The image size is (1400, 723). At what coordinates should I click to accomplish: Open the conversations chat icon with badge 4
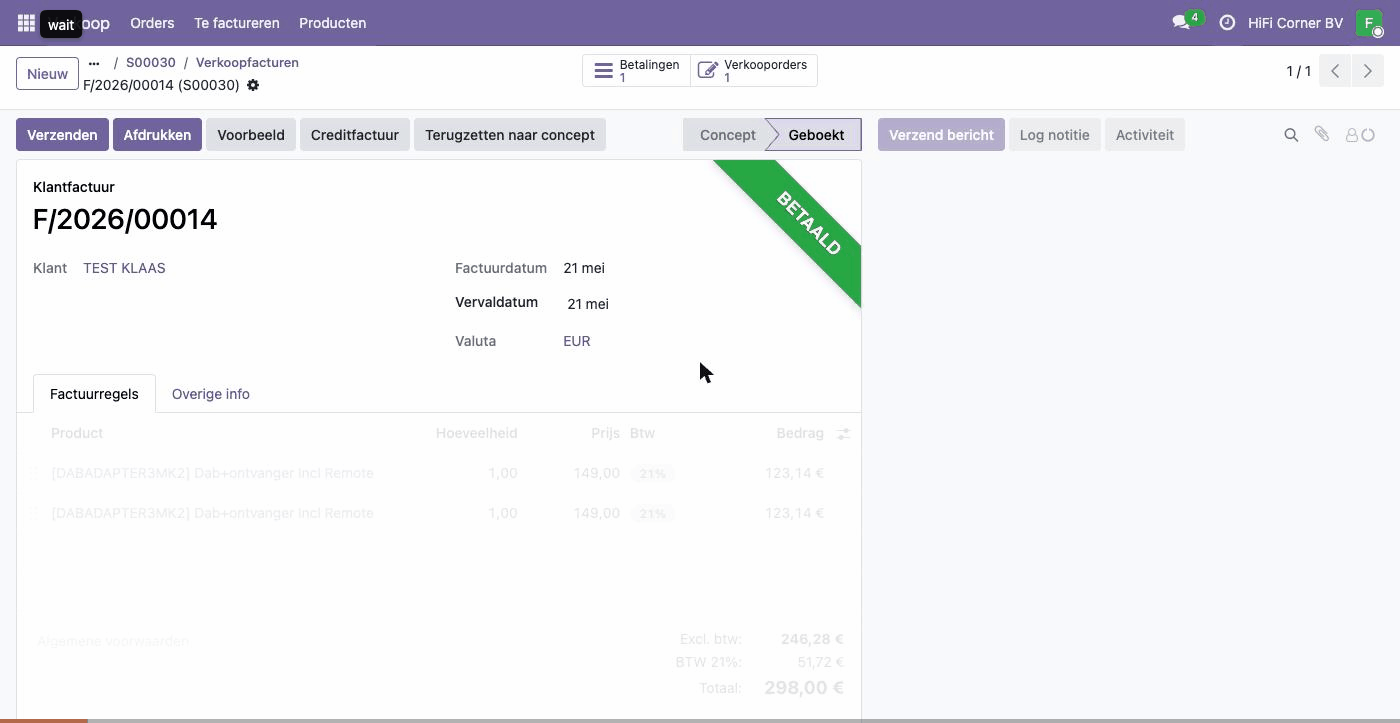click(x=1186, y=22)
